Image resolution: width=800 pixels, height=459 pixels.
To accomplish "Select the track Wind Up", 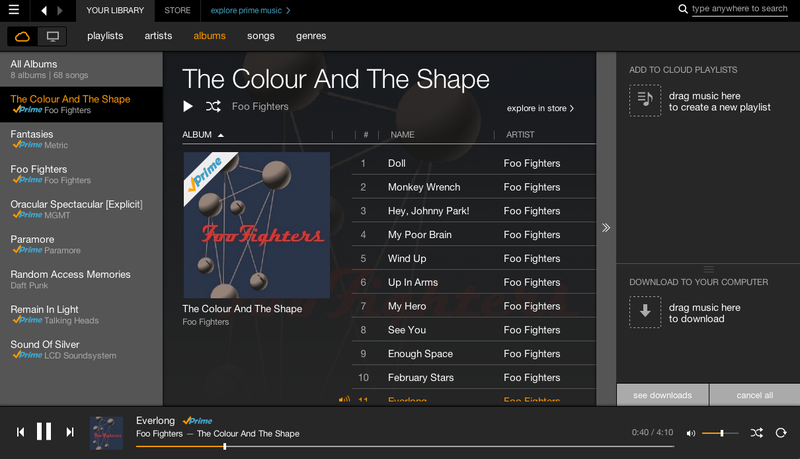I will click(x=473, y=259).
